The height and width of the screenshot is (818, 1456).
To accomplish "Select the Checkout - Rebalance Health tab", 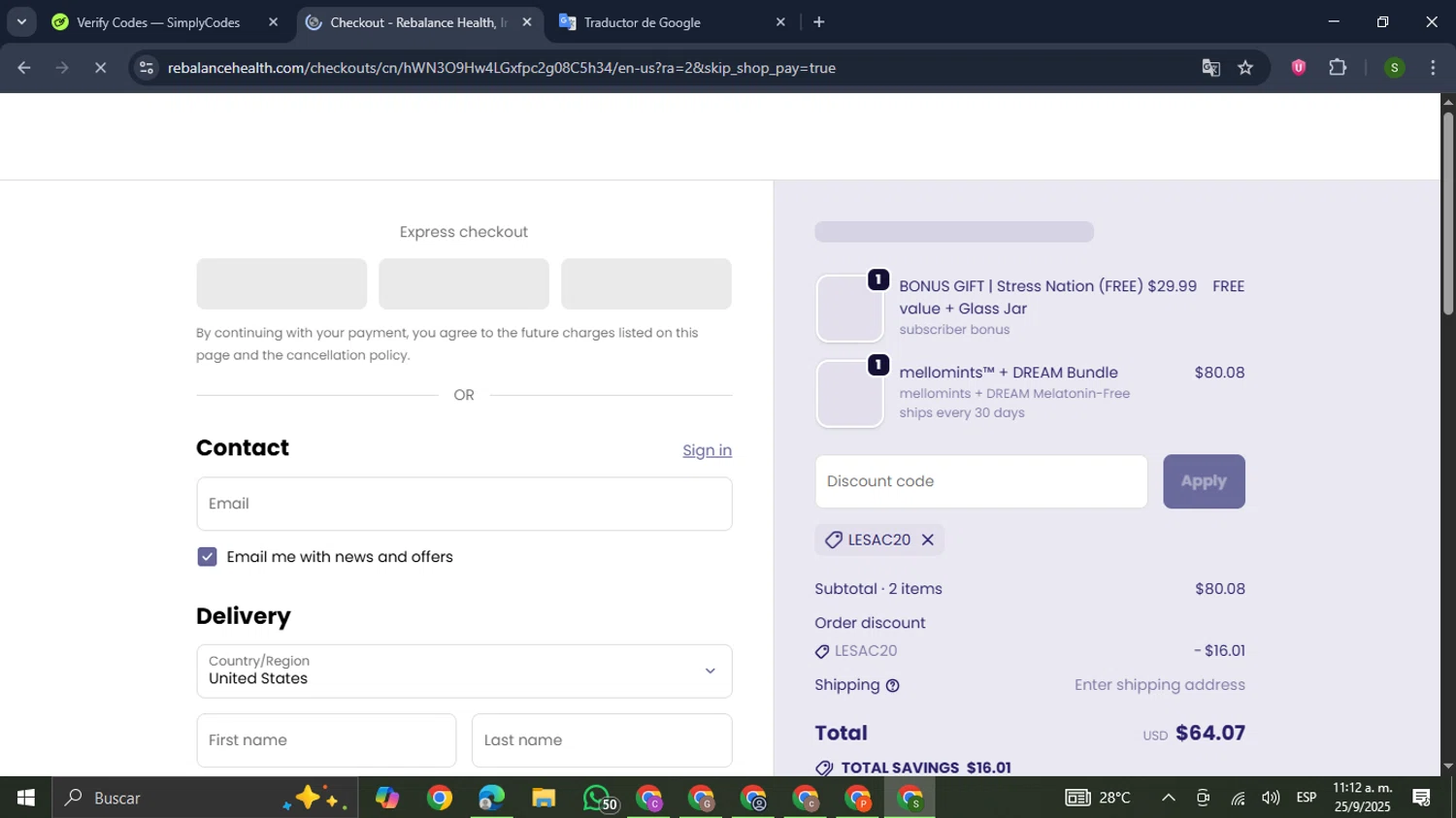I will pos(420,22).
